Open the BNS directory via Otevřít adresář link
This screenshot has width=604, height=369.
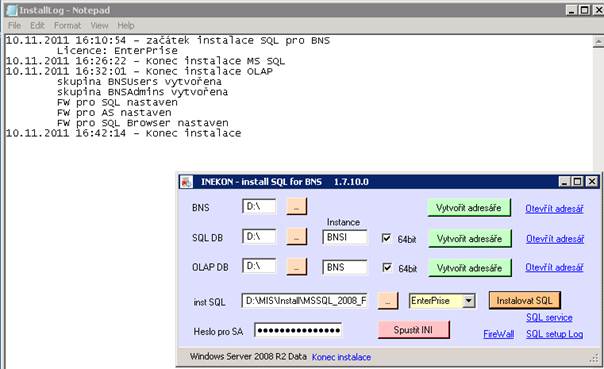554,208
